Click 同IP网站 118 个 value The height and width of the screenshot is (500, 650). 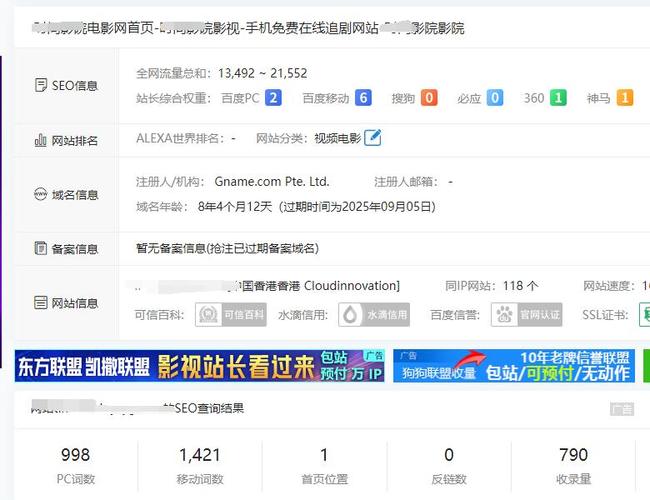pos(520,286)
